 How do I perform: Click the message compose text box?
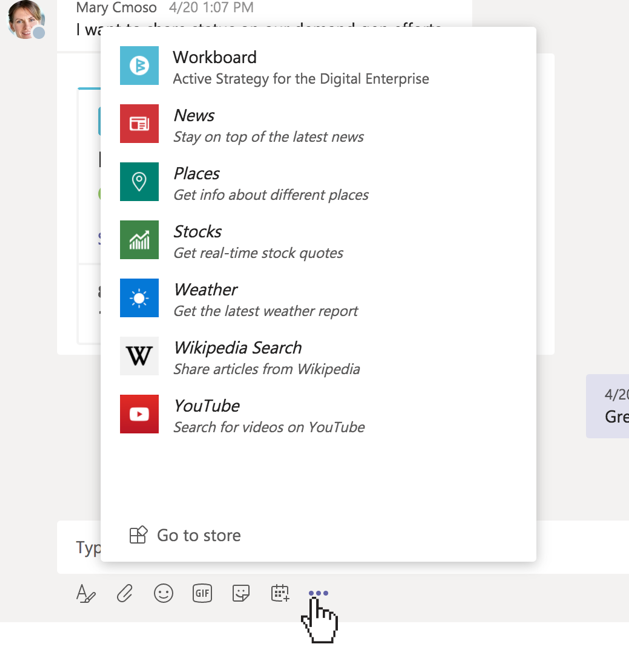tap(85, 547)
